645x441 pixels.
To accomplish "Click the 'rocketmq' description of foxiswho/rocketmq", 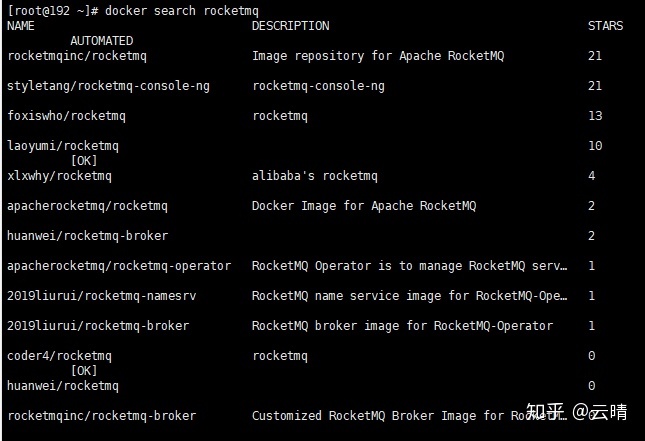I will [x=280, y=116].
